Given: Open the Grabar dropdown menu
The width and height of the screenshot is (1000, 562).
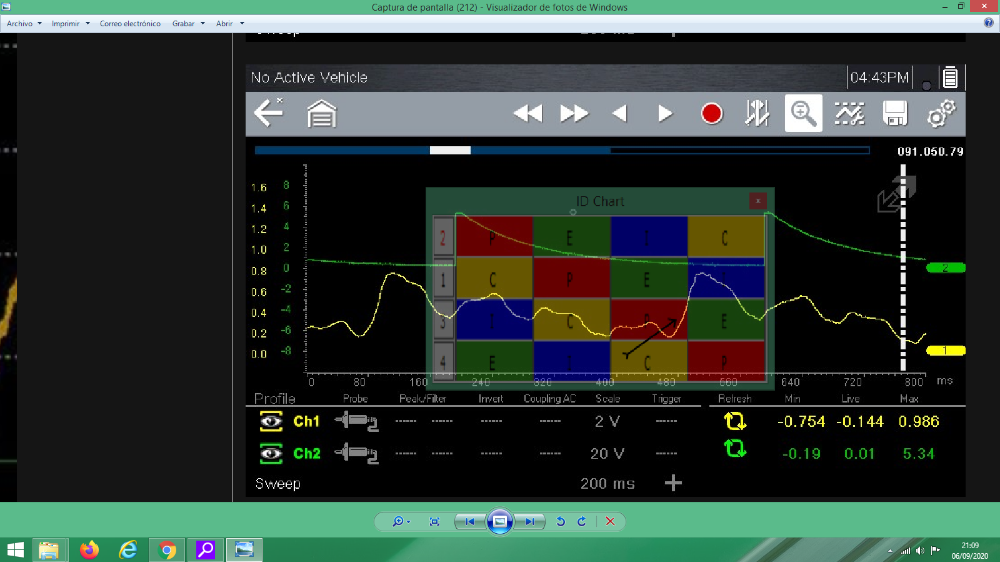Looking at the screenshot, I should point(187,23).
